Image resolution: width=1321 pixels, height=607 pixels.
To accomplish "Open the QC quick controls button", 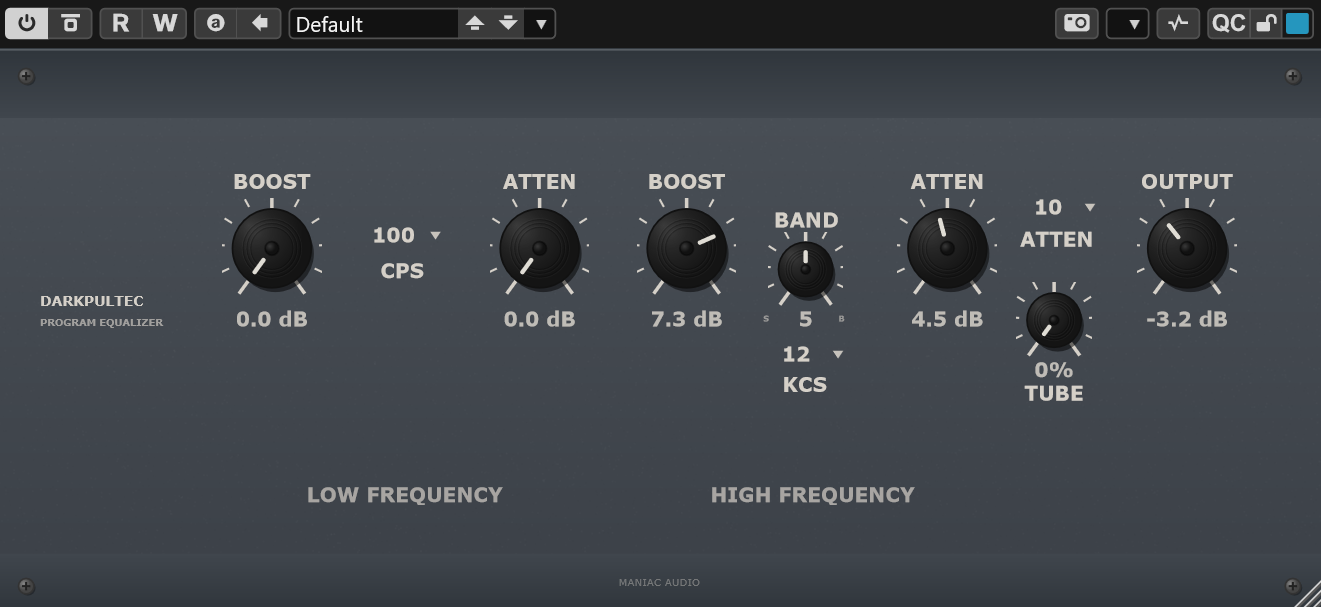I will [1228, 23].
